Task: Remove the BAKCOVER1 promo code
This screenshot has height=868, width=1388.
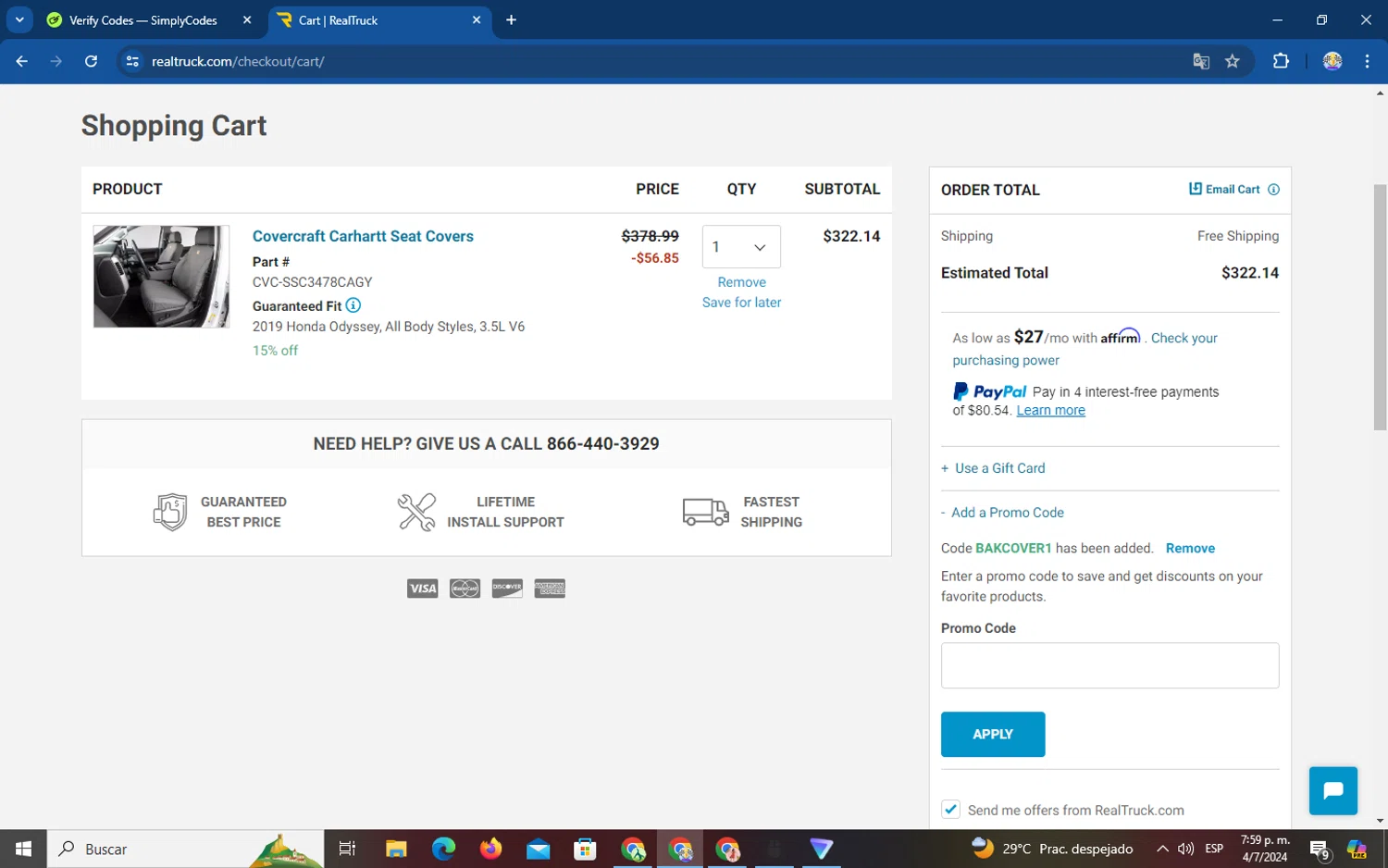Action: [x=1190, y=549]
